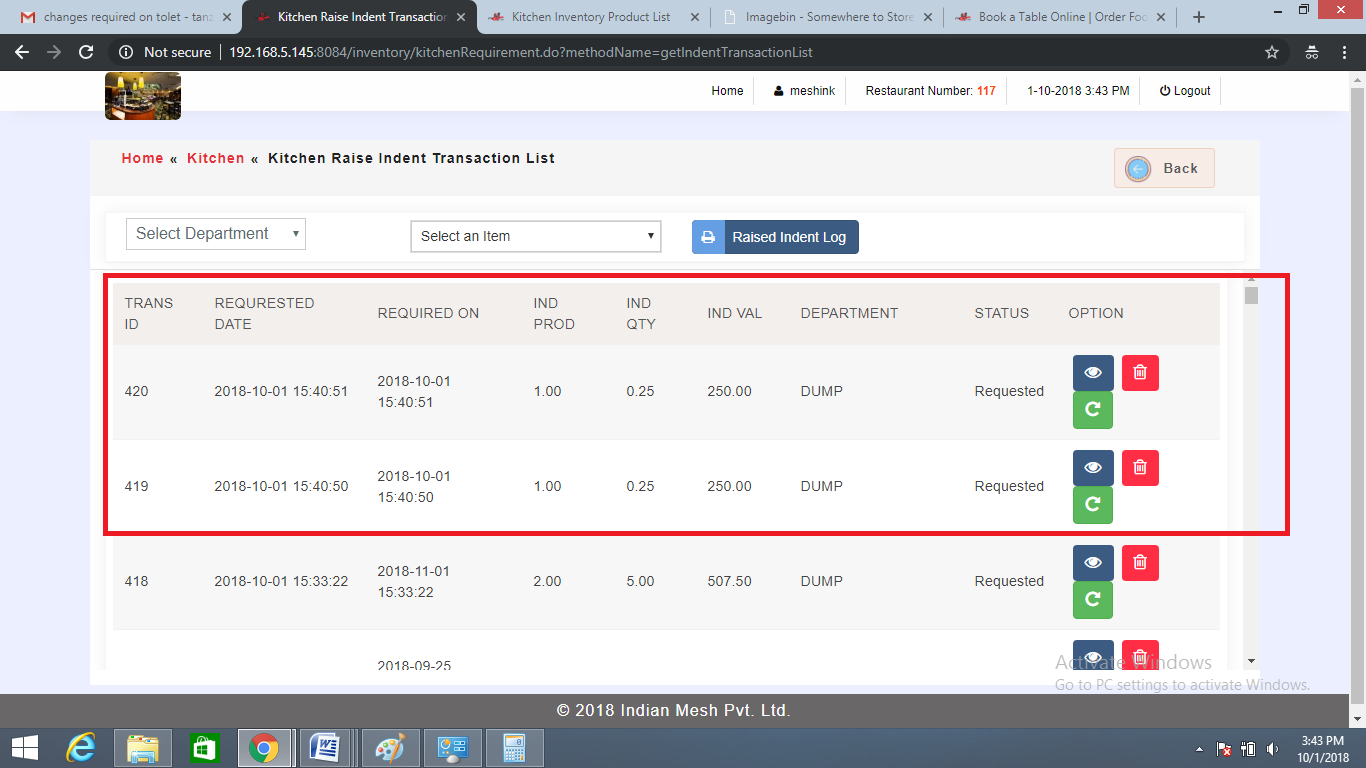The image size is (1366, 768).
Task: Switch to Kitchen Inventory Product List tab
Action: click(x=592, y=17)
